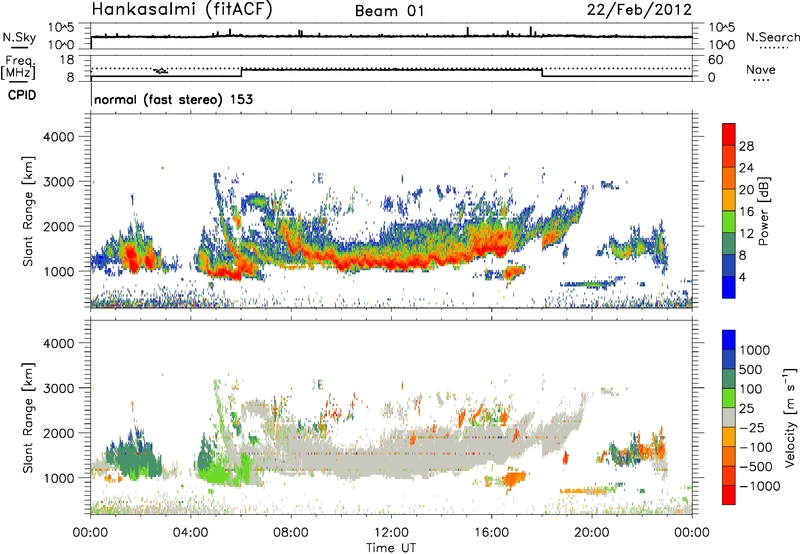
Task: Click the date 22/Feb/2012
Action: pos(639,10)
